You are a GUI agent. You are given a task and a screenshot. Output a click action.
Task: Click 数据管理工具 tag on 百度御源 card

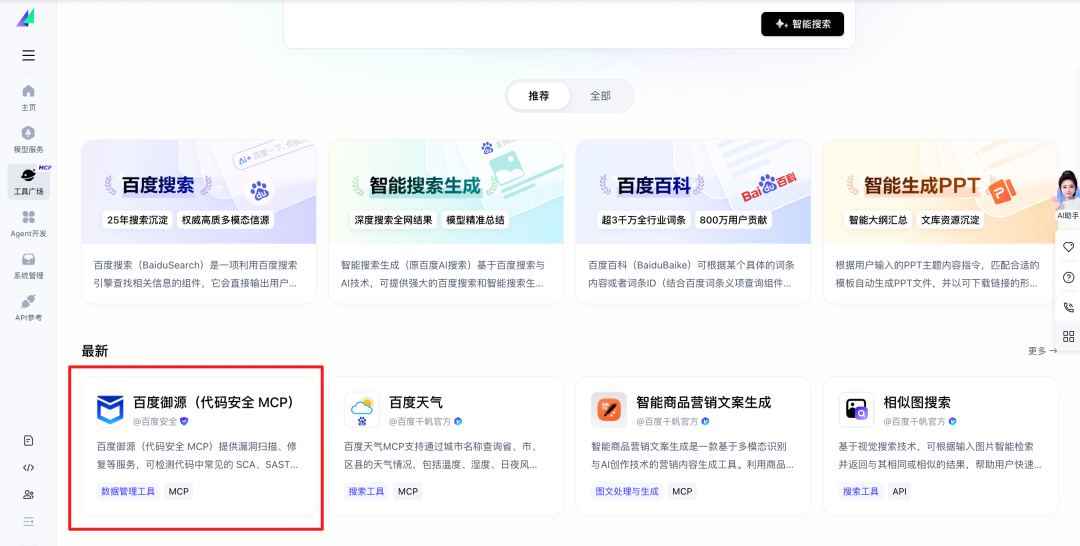(x=128, y=492)
